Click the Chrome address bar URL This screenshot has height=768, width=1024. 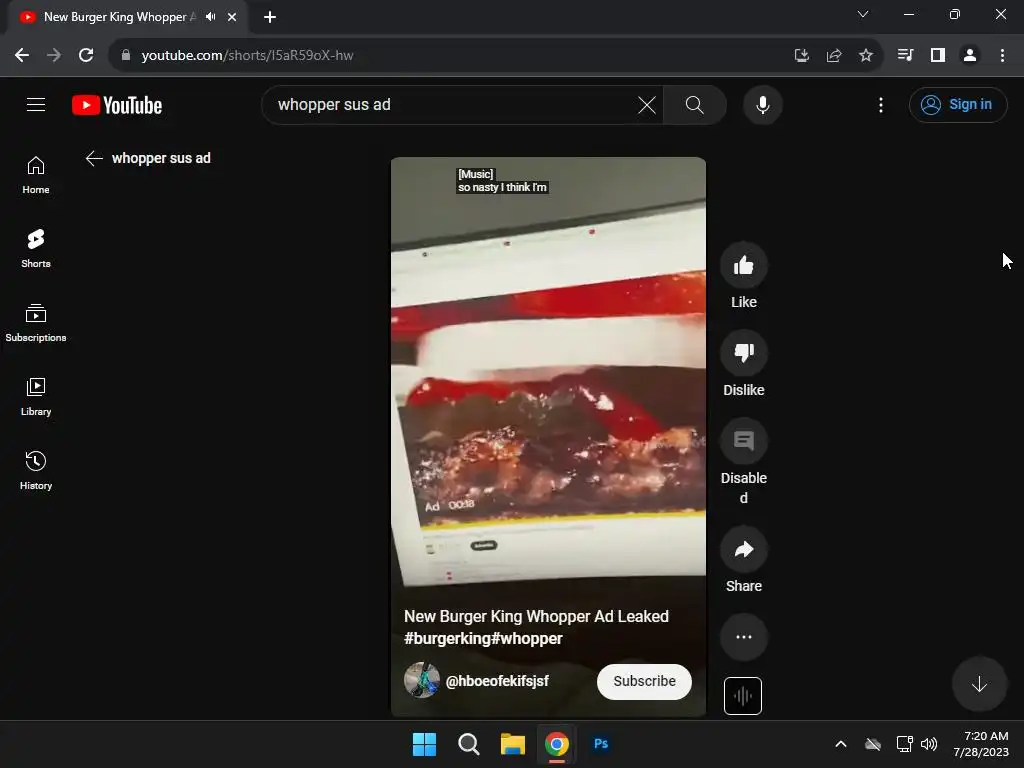pyautogui.click(x=248, y=56)
